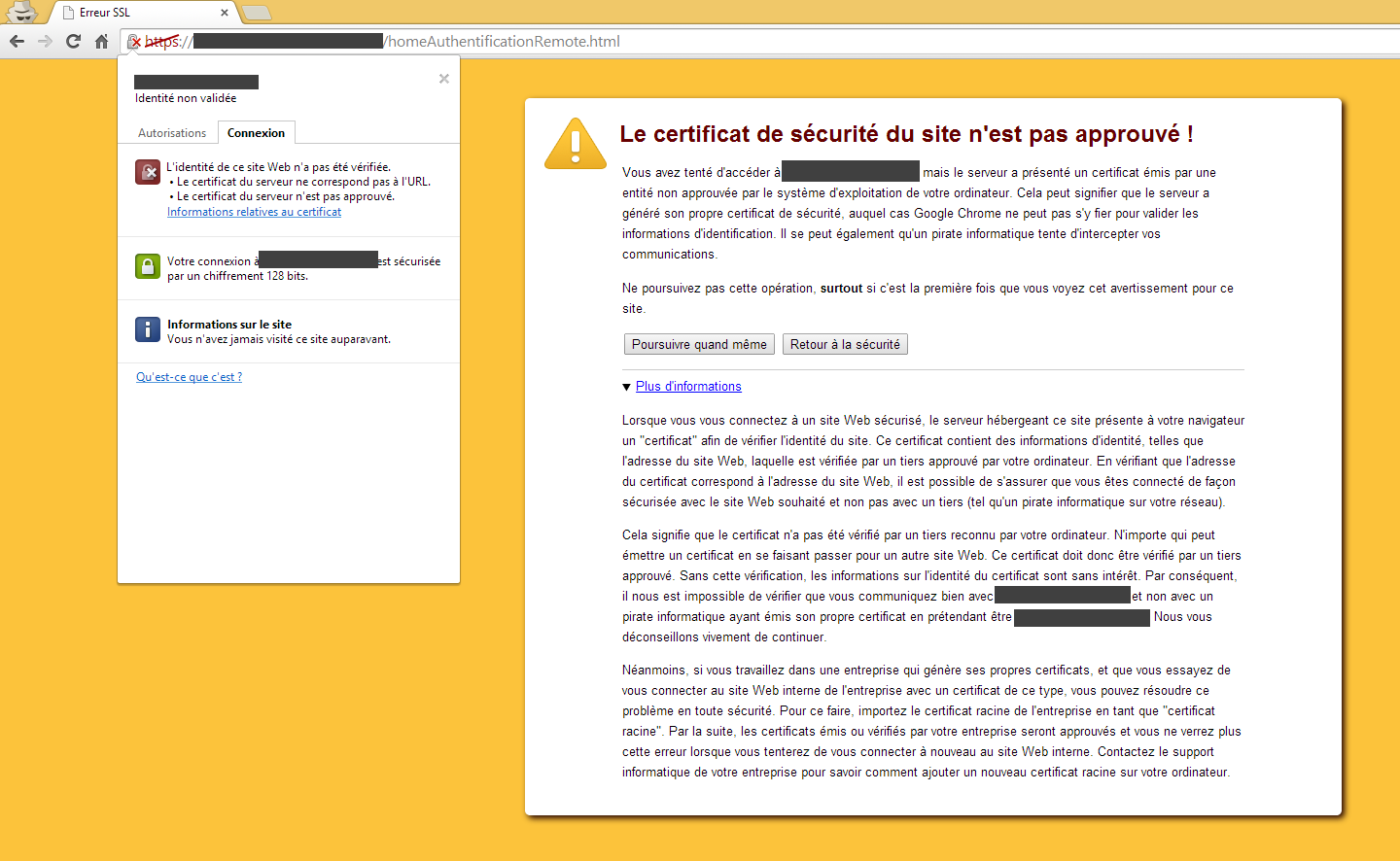Click the blue site information icon
This screenshot has width=1400, height=861.
[147, 329]
